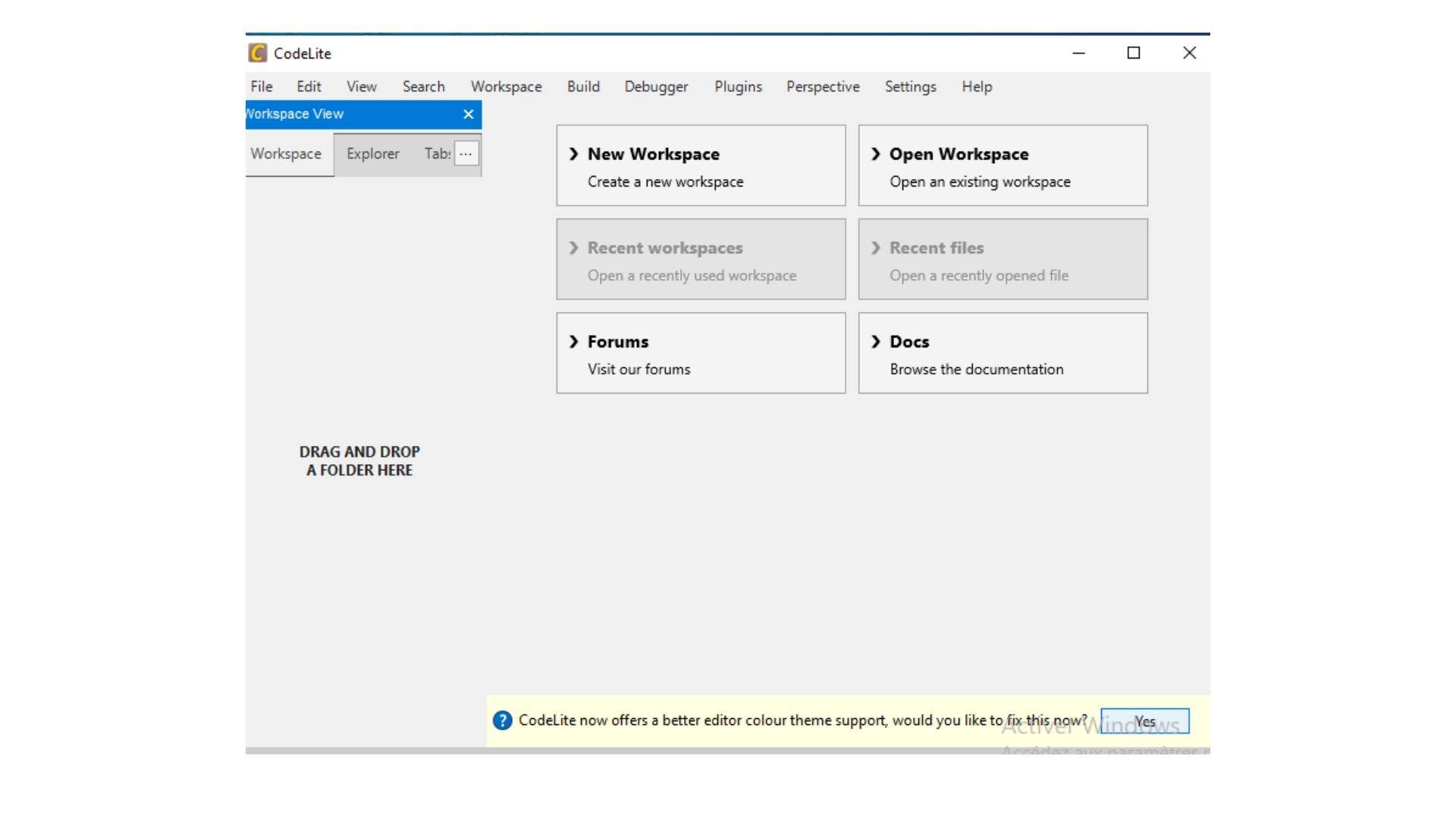This screenshot has height=819, width=1456.
Task: Close the Workspace View panel
Action: pos(469,114)
